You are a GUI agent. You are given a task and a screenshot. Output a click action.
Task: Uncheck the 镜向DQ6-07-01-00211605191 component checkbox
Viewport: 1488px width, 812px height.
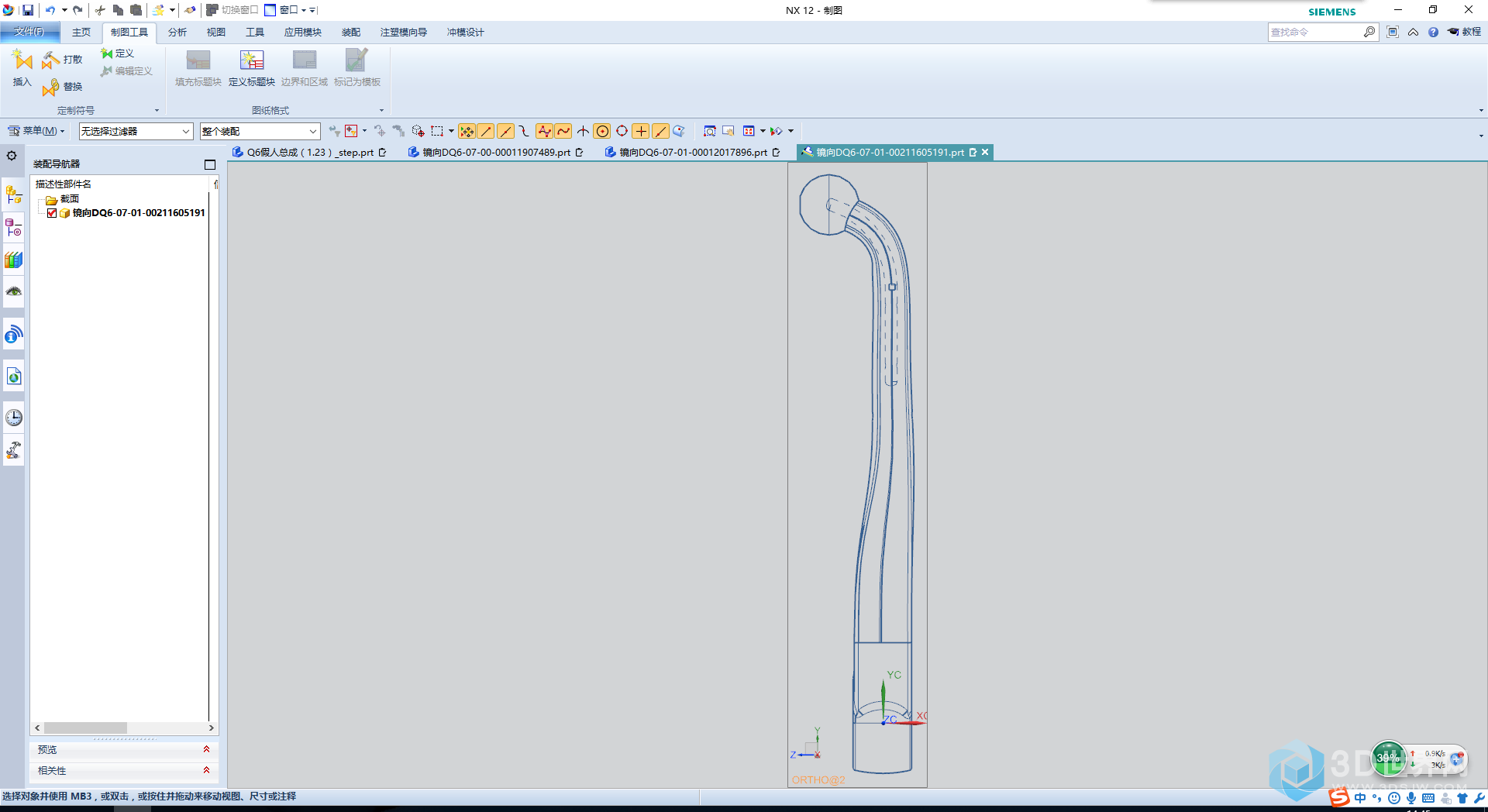(52, 213)
